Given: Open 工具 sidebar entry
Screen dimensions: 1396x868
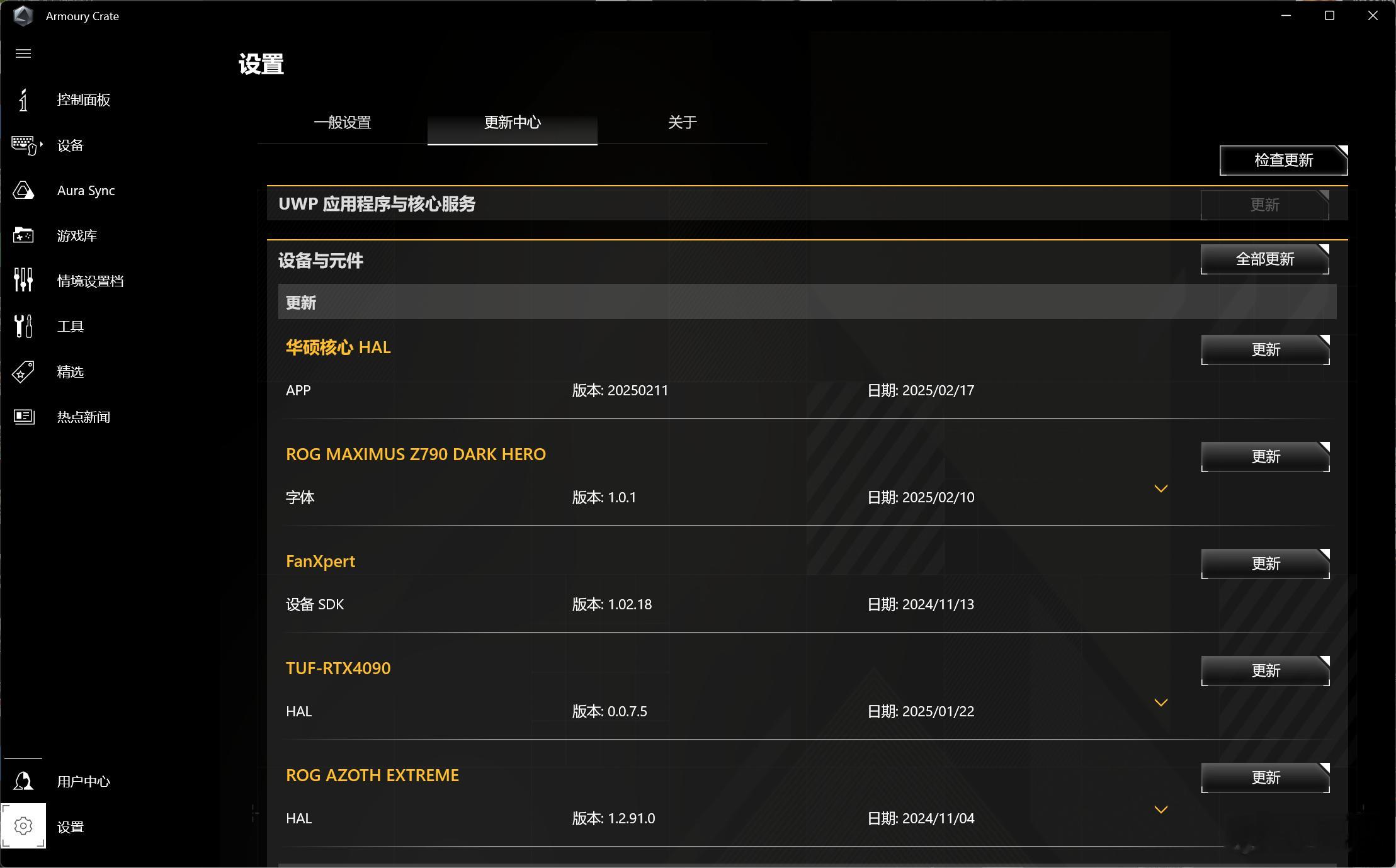Looking at the screenshot, I should (x=71, y=327).
